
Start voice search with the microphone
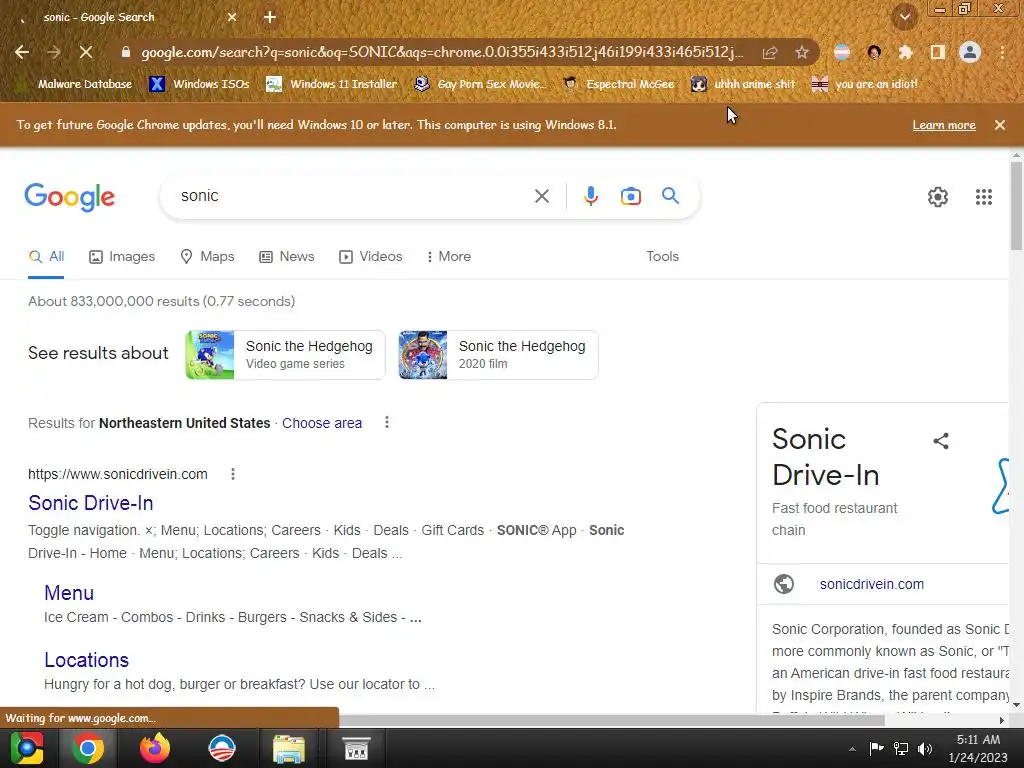[x=590, y=196]
